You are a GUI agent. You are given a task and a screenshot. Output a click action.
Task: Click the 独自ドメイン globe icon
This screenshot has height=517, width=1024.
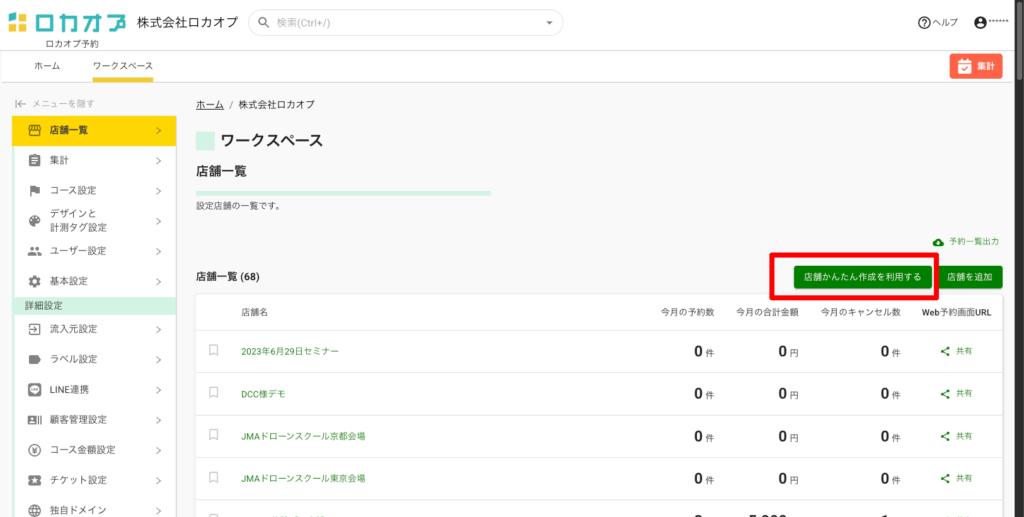point(35,510)
